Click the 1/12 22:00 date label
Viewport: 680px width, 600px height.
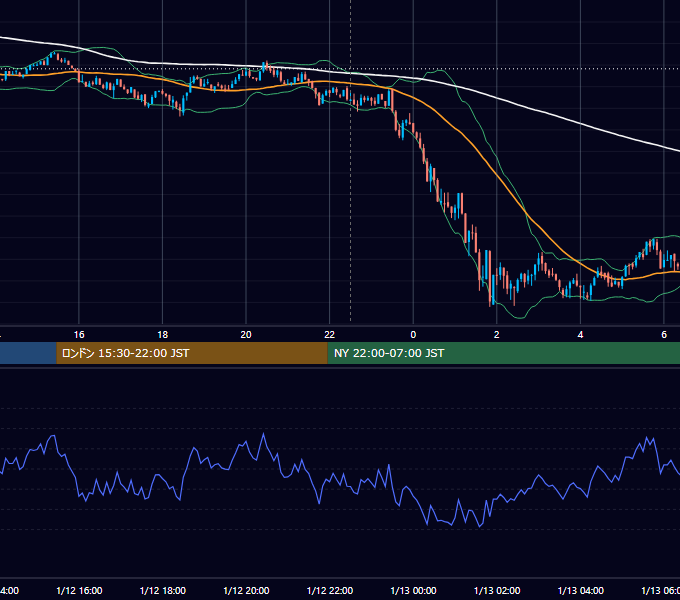[330, 590]
